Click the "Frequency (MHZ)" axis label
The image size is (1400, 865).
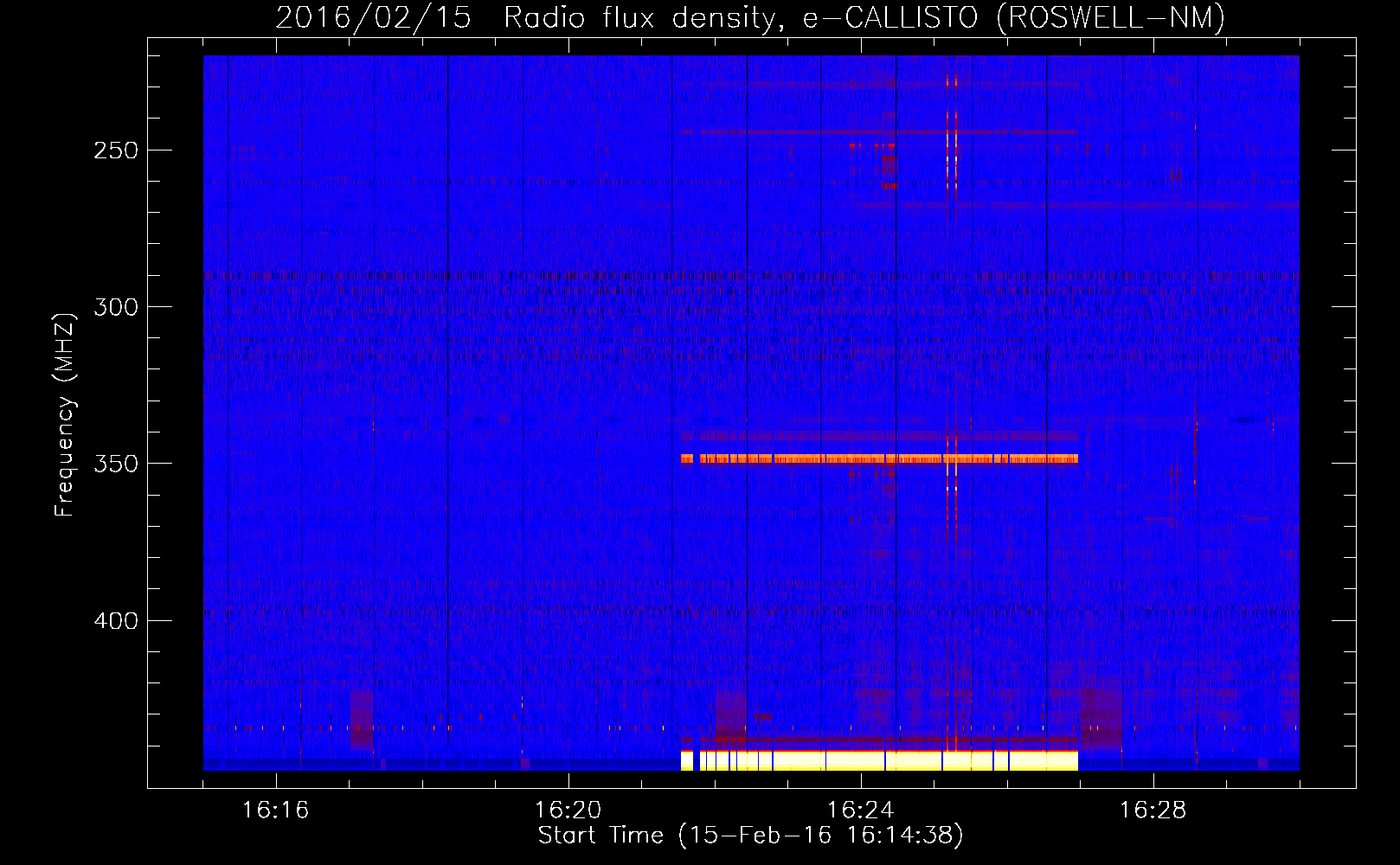(65, 414)
